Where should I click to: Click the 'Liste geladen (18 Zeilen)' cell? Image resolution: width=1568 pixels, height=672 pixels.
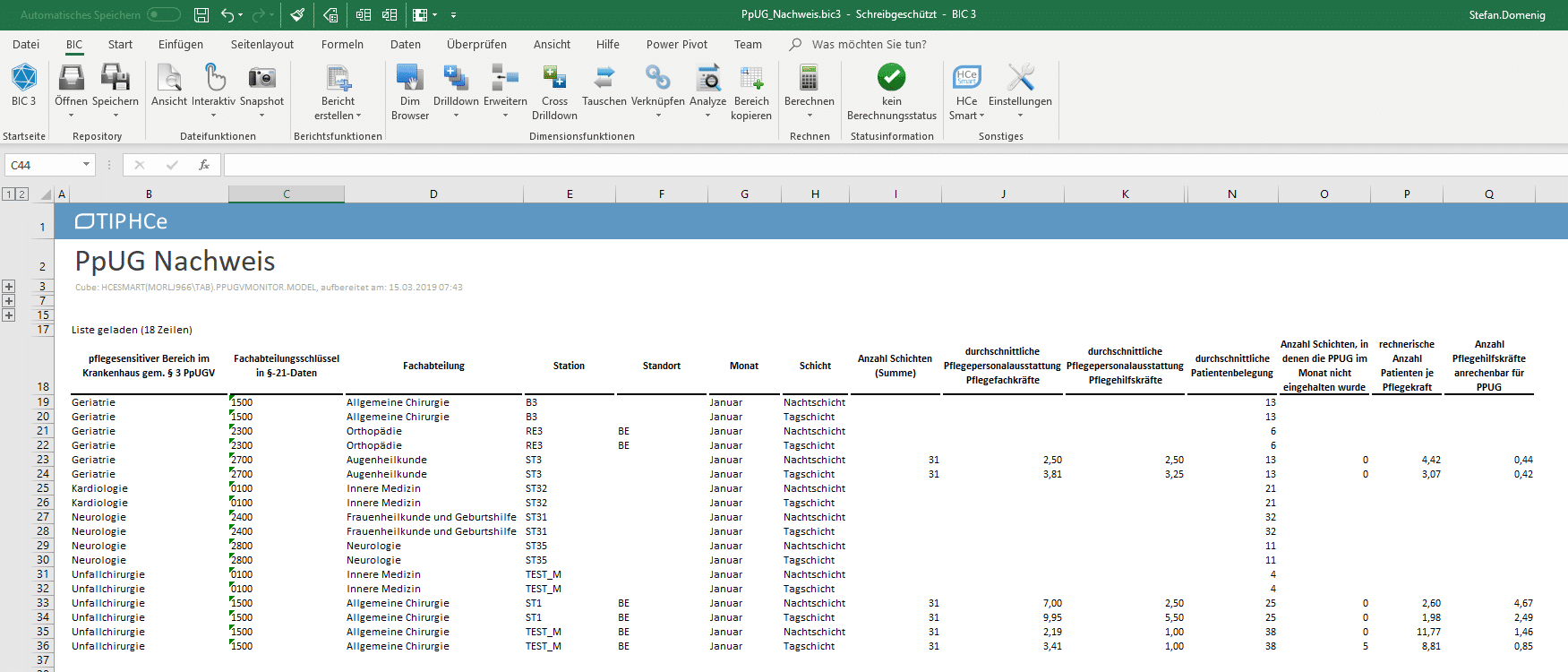click(x=132, y=330)
